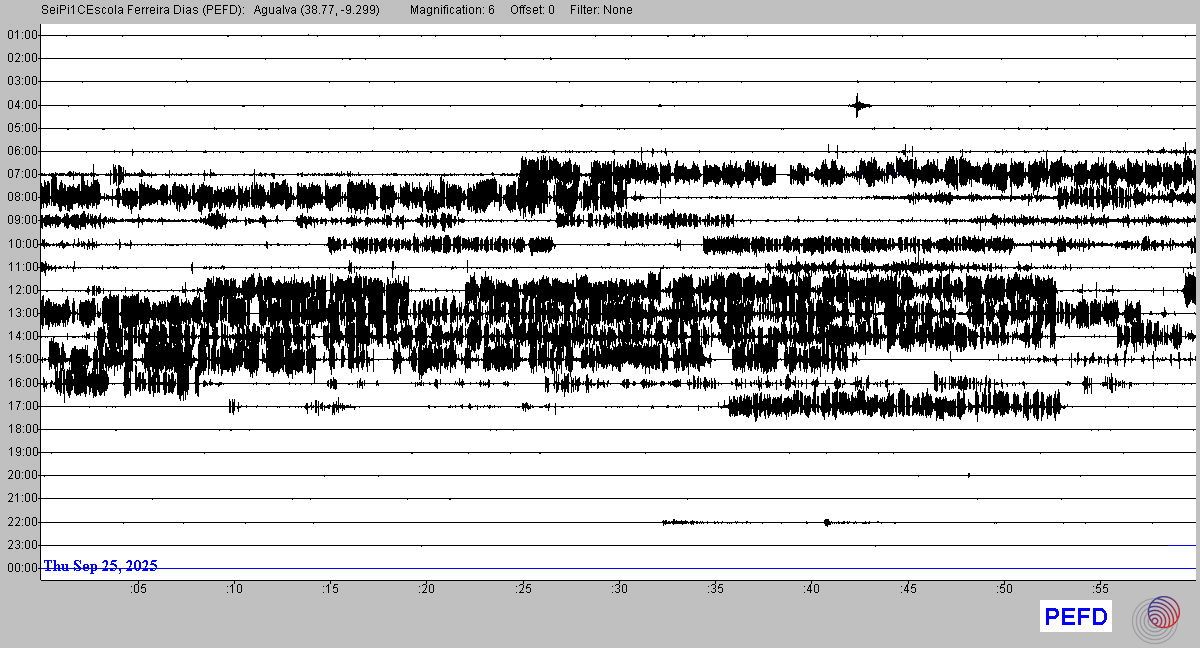Click the blue PEFD station label
The height and width of the screenshot is (648, 1200).
1076,617
